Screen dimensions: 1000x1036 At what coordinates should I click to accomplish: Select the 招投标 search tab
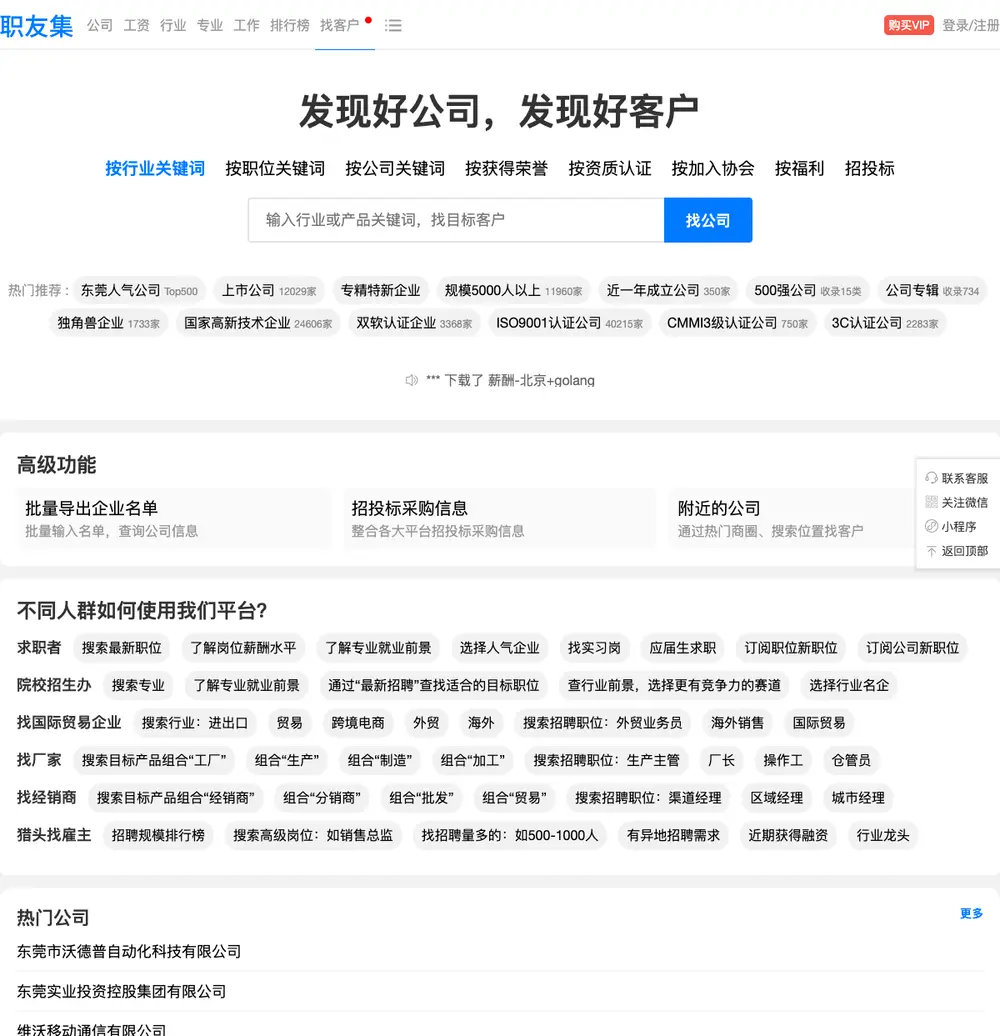(869, 168)
